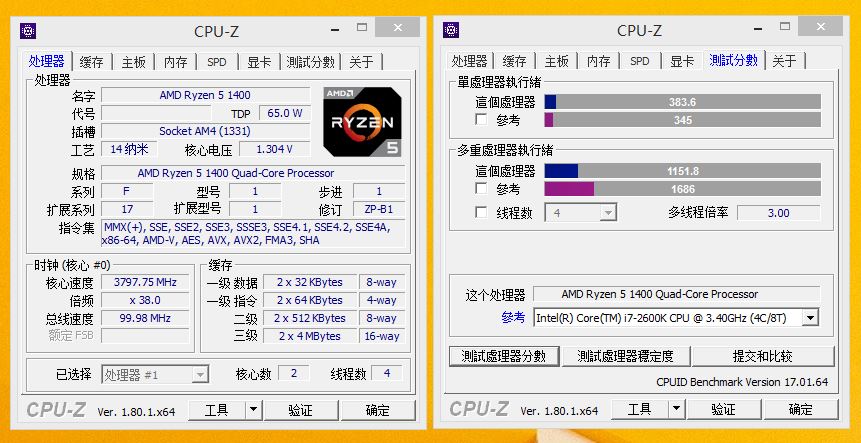This screenshot has width=861, height=443.
Task: Click Socket AM4 (1331) field
Action: click(x=205, y=131)
